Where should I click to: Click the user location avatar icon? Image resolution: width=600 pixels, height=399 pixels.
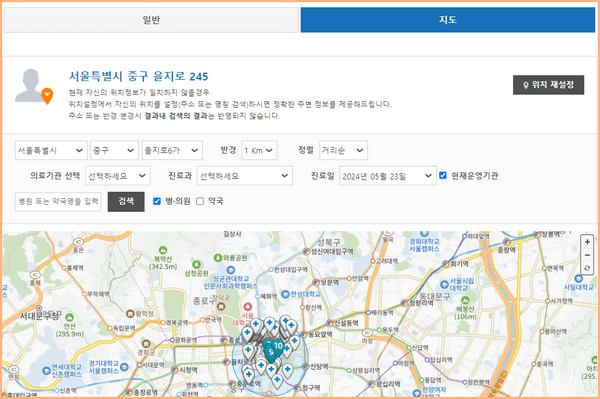[x=34, y=86]
